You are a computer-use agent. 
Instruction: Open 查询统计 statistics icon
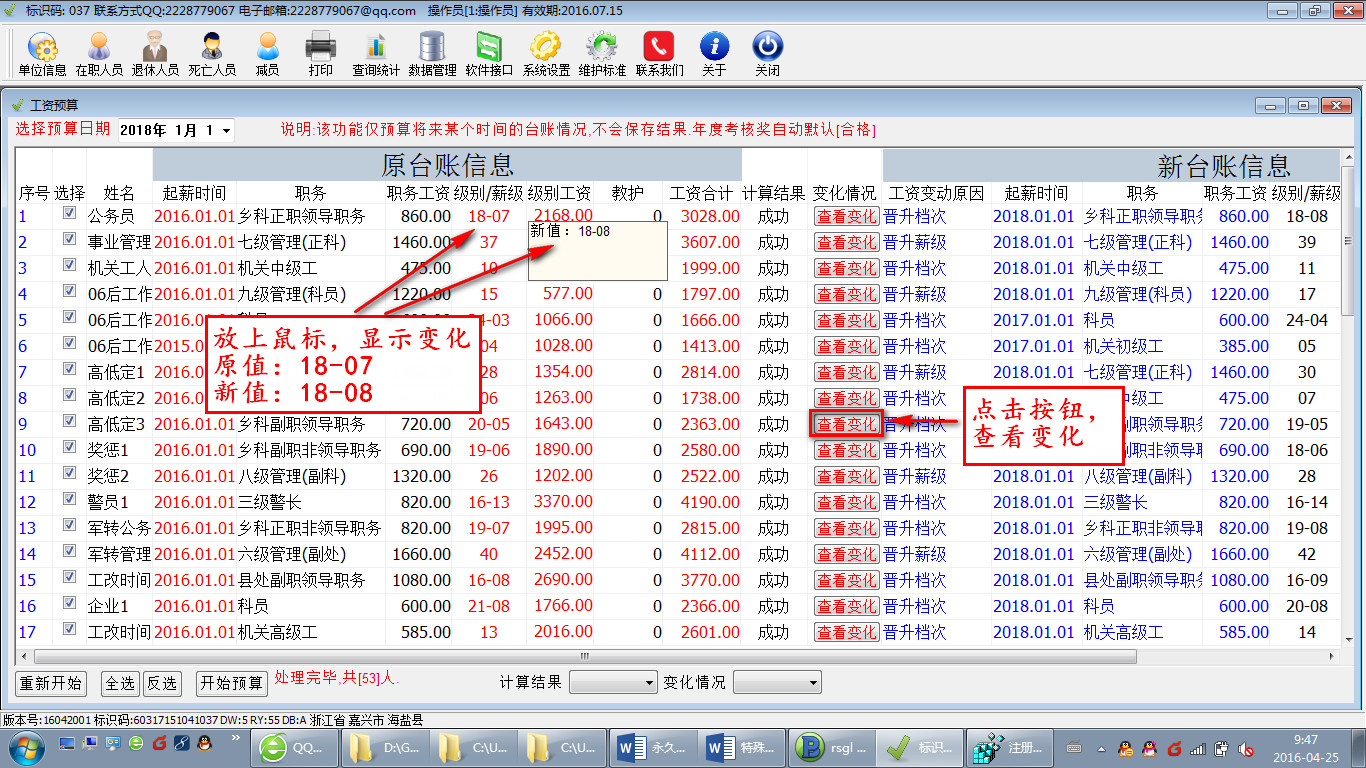(x=375, y=53)
